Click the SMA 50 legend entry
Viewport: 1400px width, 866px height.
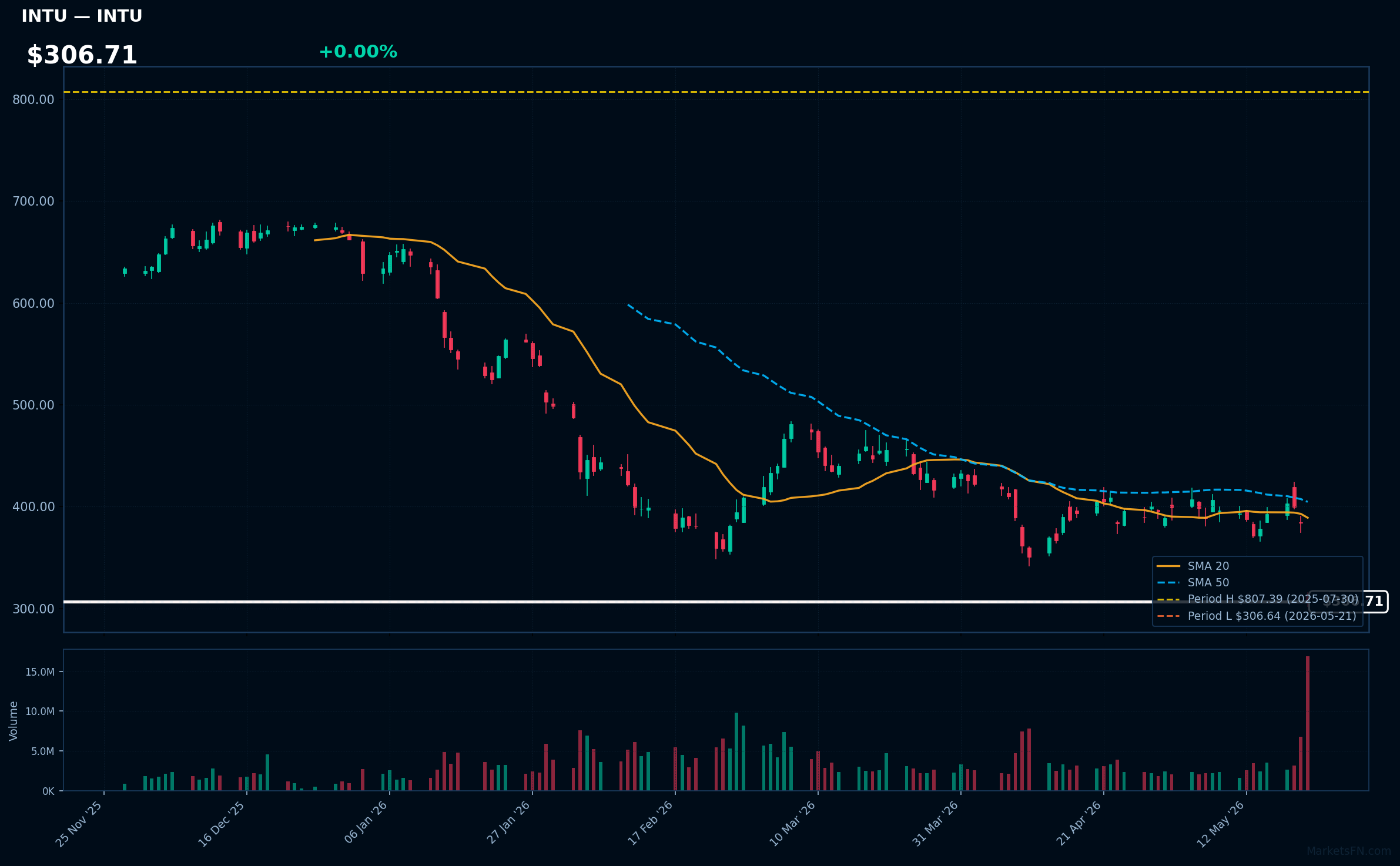coord(1193,582)
